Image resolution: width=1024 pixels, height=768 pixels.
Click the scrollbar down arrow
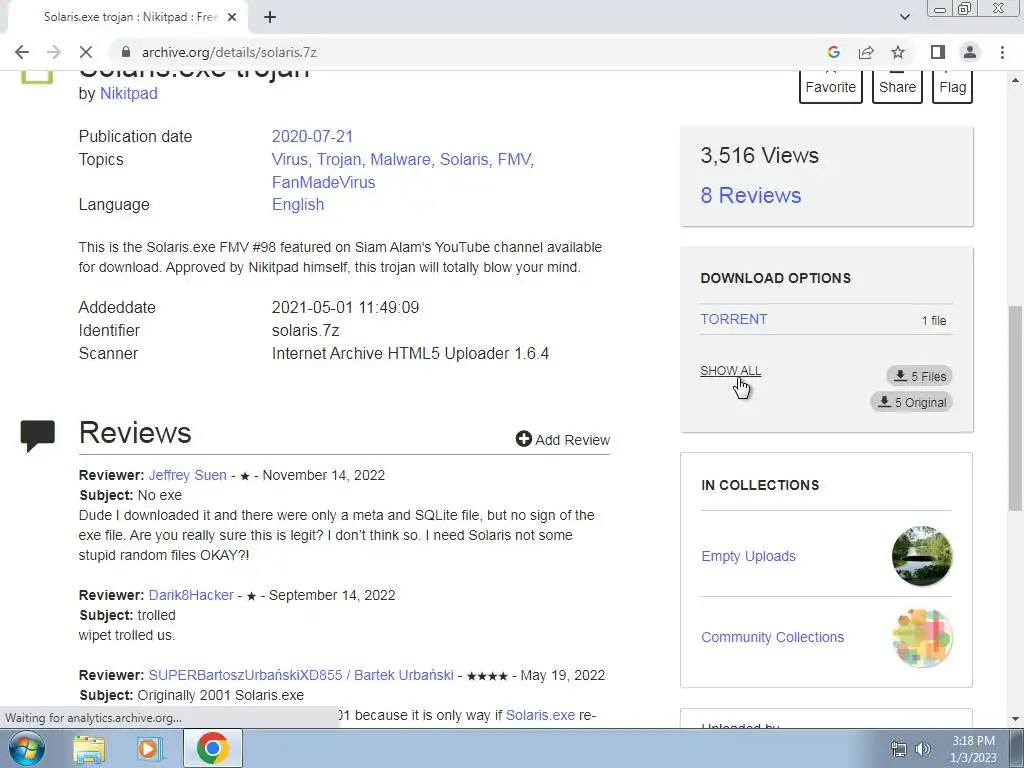1015,719
